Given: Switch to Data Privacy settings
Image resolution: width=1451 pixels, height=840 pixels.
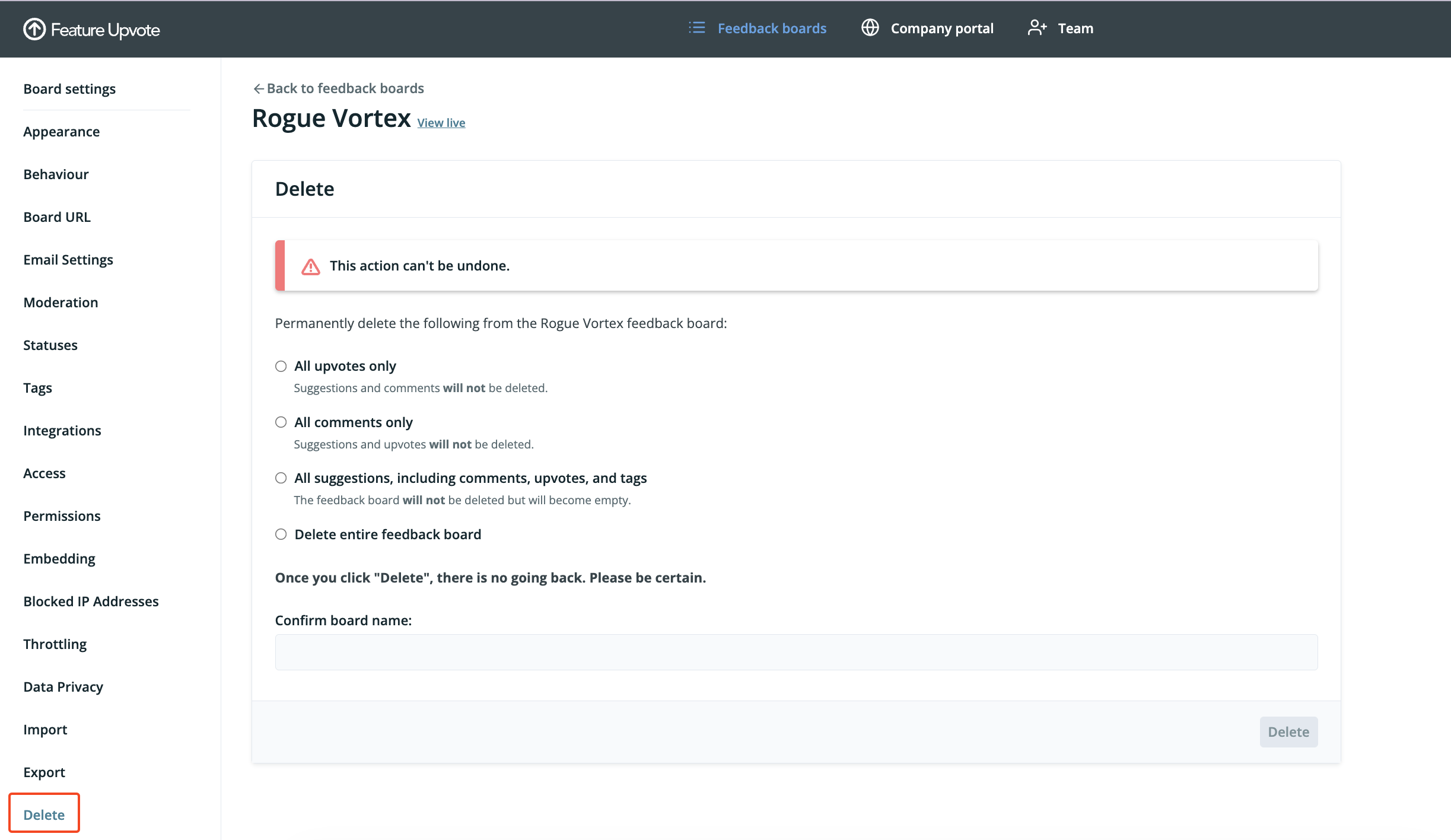Looking at the screenshot, I should pyautogui.click(x=63, y=687).
